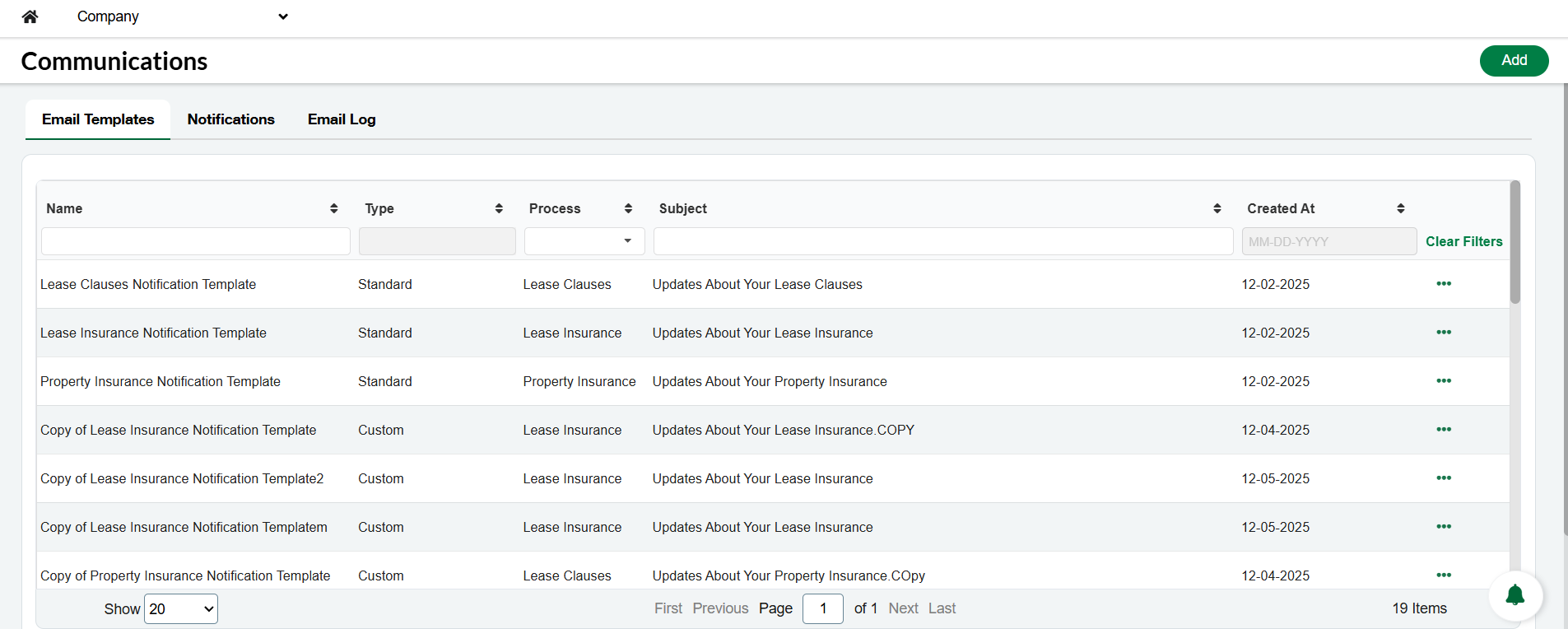This screenshot has height=629, width=1568.
Task: Expand the Company dropdown
Action: pos(182,16)
